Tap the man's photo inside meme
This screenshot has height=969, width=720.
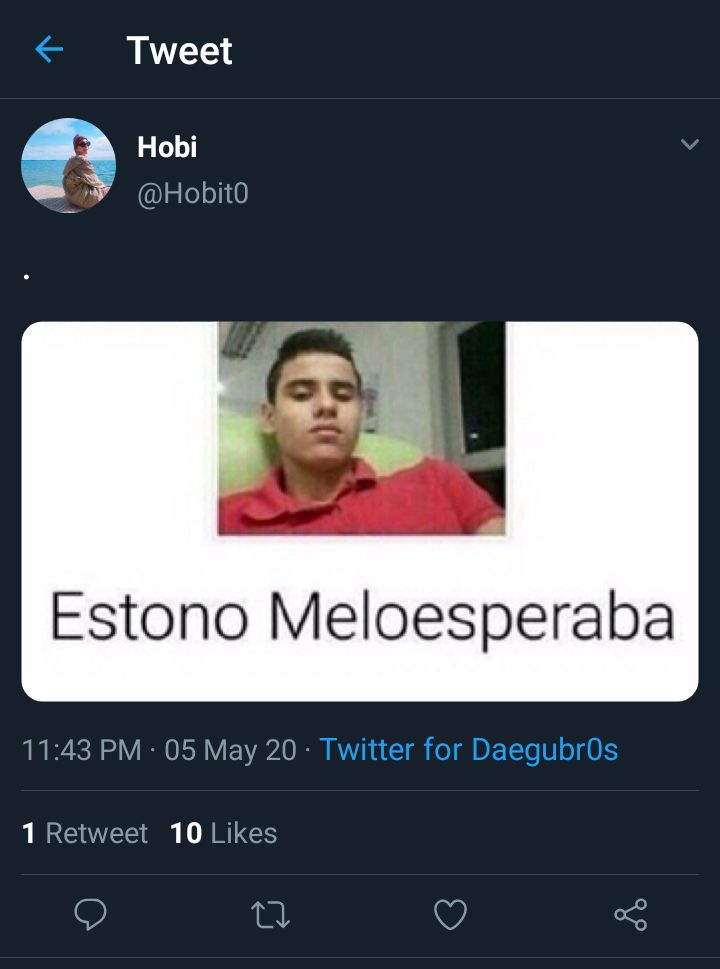(362, 428)
